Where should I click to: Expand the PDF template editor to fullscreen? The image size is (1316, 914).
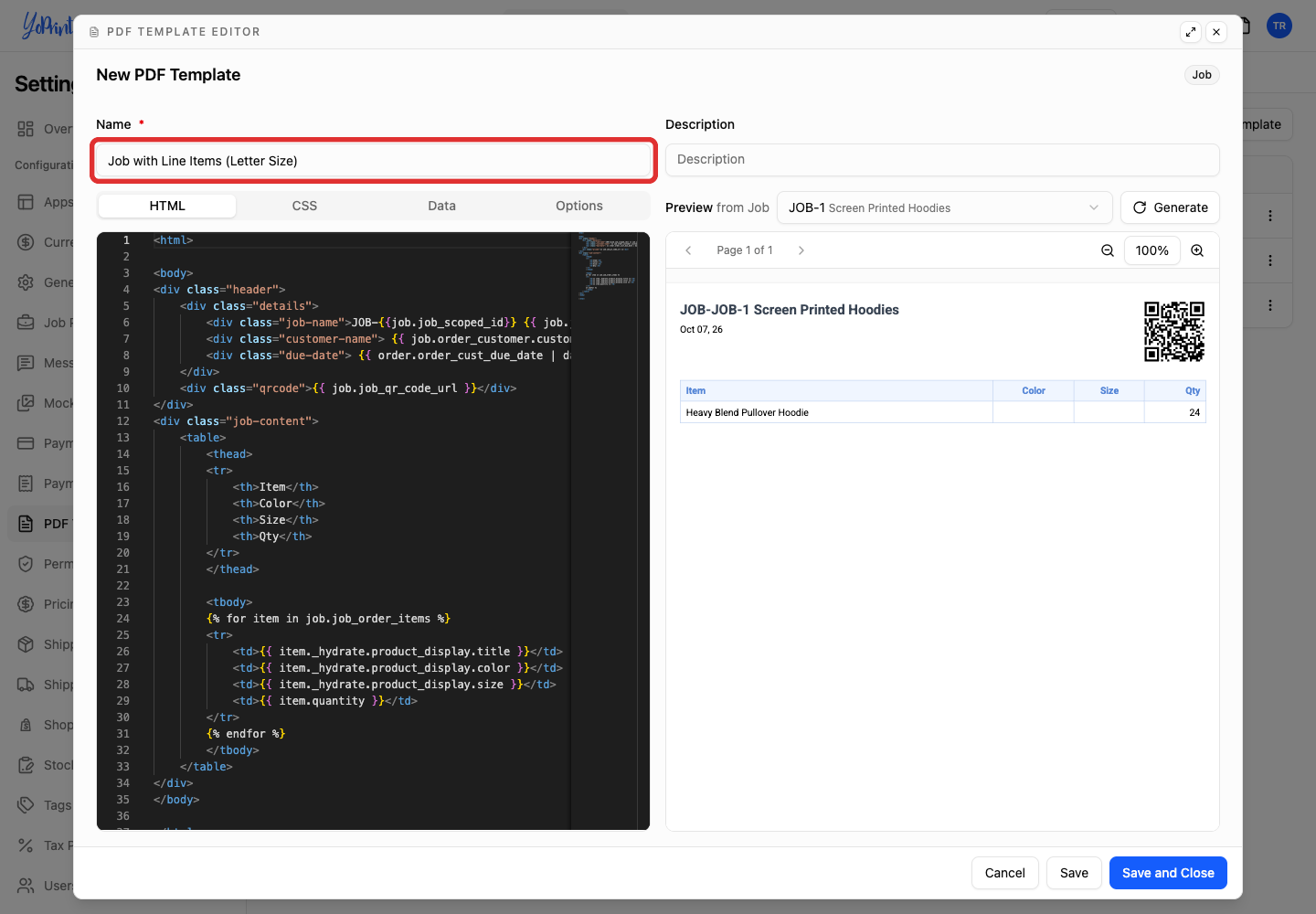(x=1191, y=32)
